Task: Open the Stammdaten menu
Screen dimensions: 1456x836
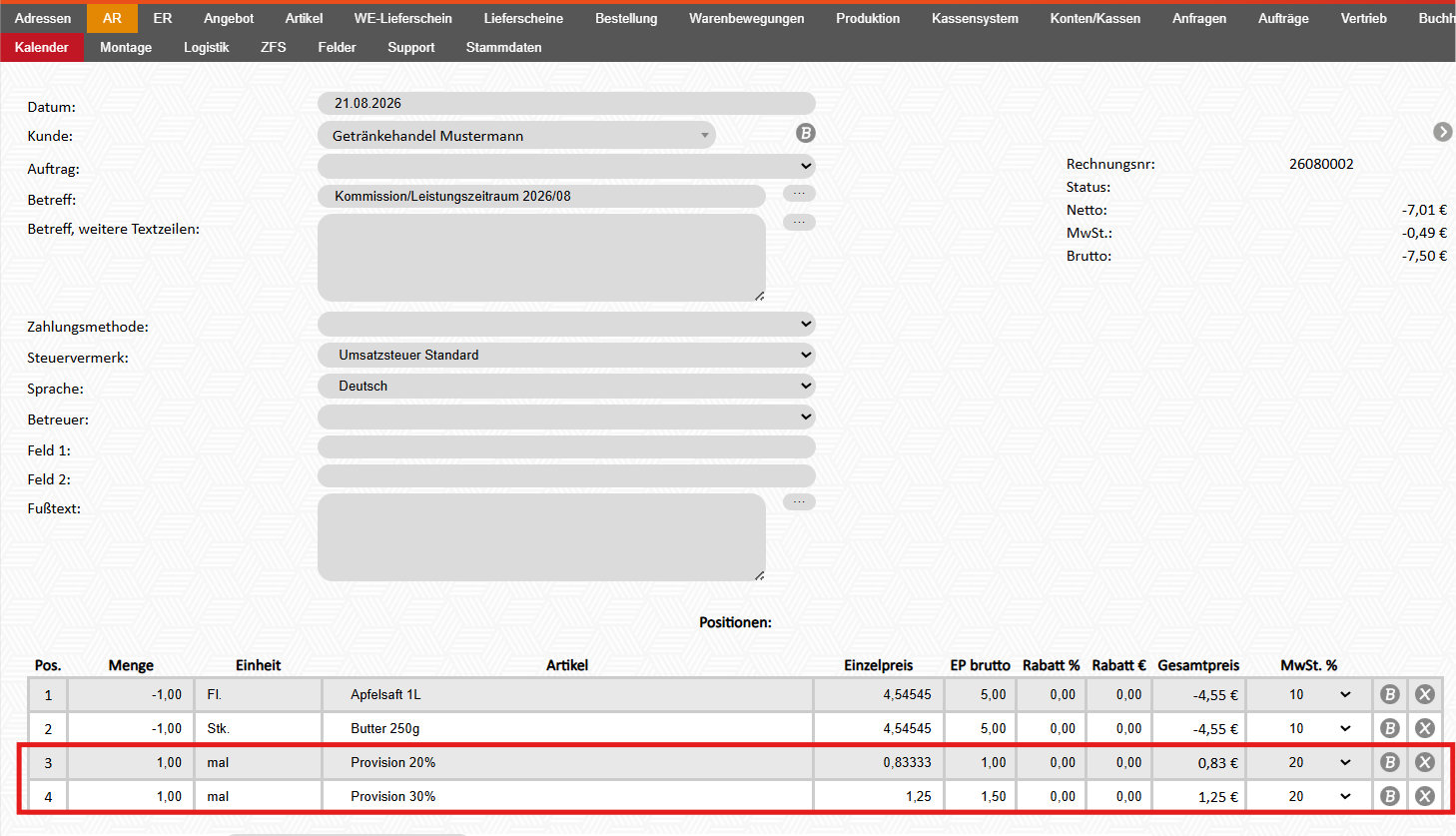Action: point(503,47)
